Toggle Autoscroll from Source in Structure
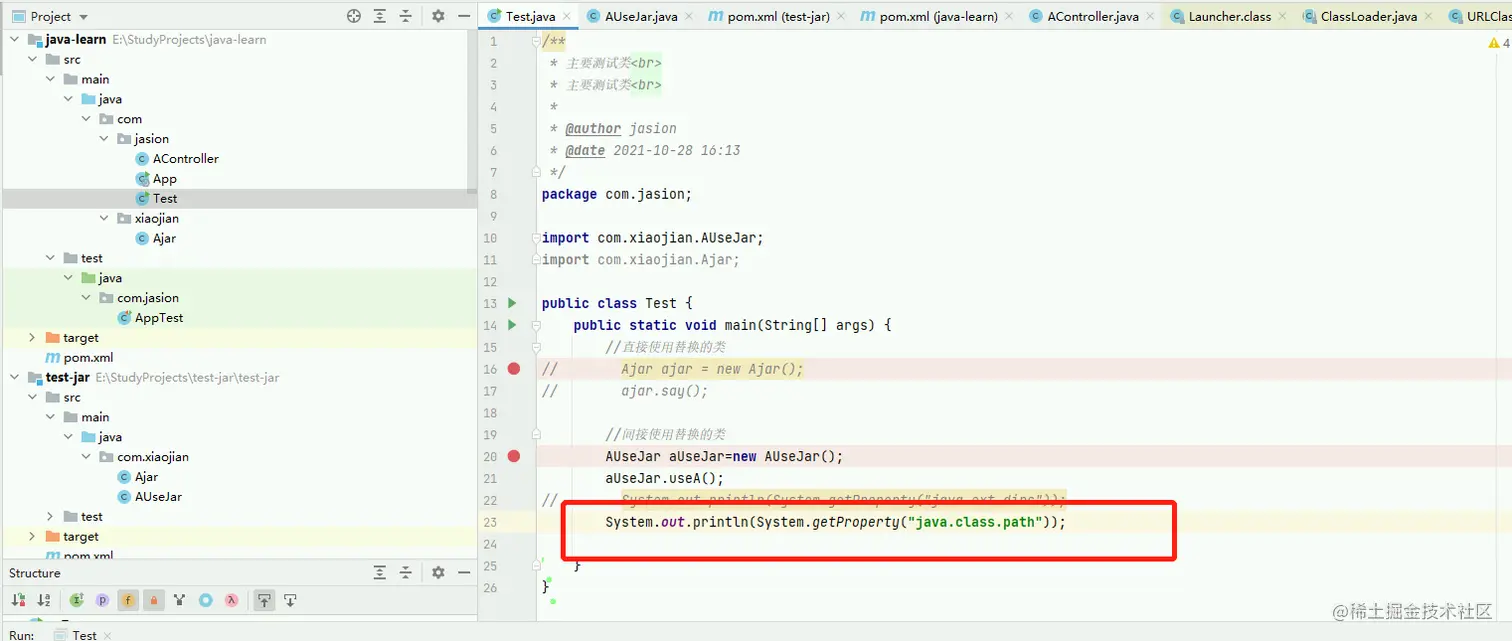1512x641 pixels. [x=290, y=600]
